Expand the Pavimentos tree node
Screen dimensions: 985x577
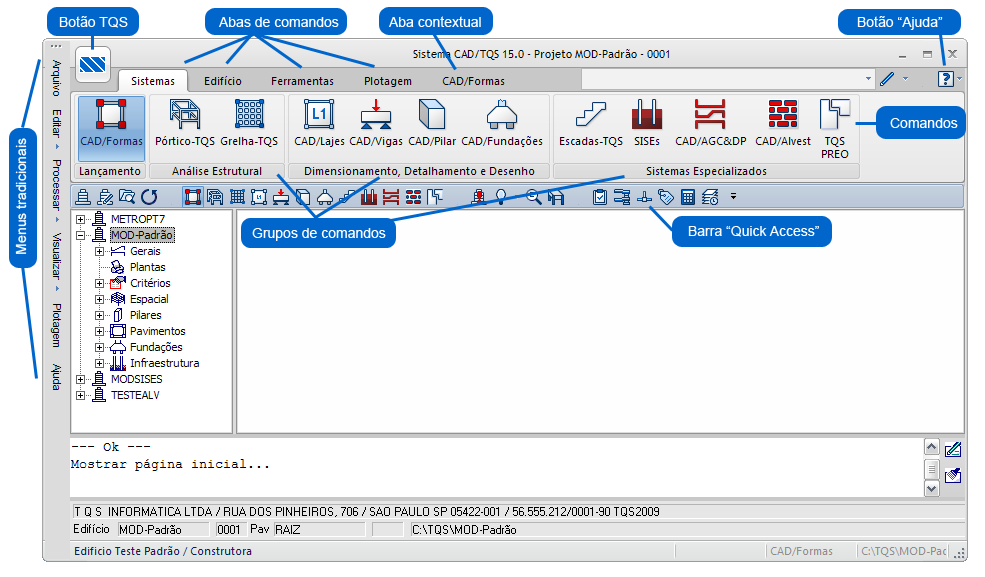[99, 332]
